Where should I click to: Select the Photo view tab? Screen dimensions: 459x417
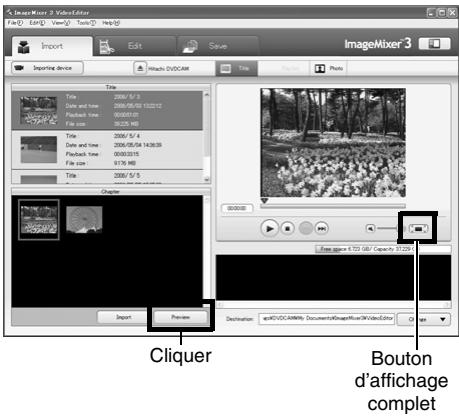tap(329, 68)
